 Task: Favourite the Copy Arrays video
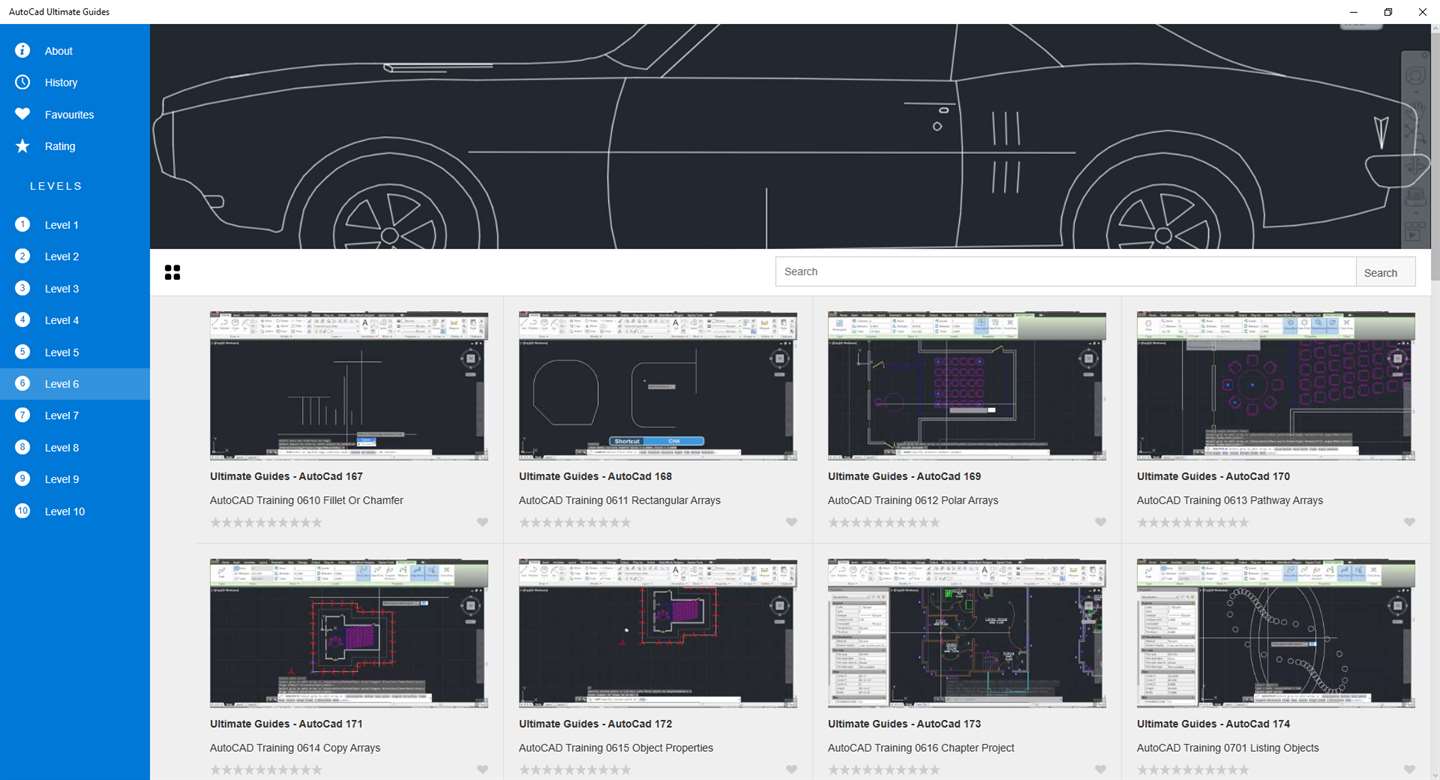[483, 770]
